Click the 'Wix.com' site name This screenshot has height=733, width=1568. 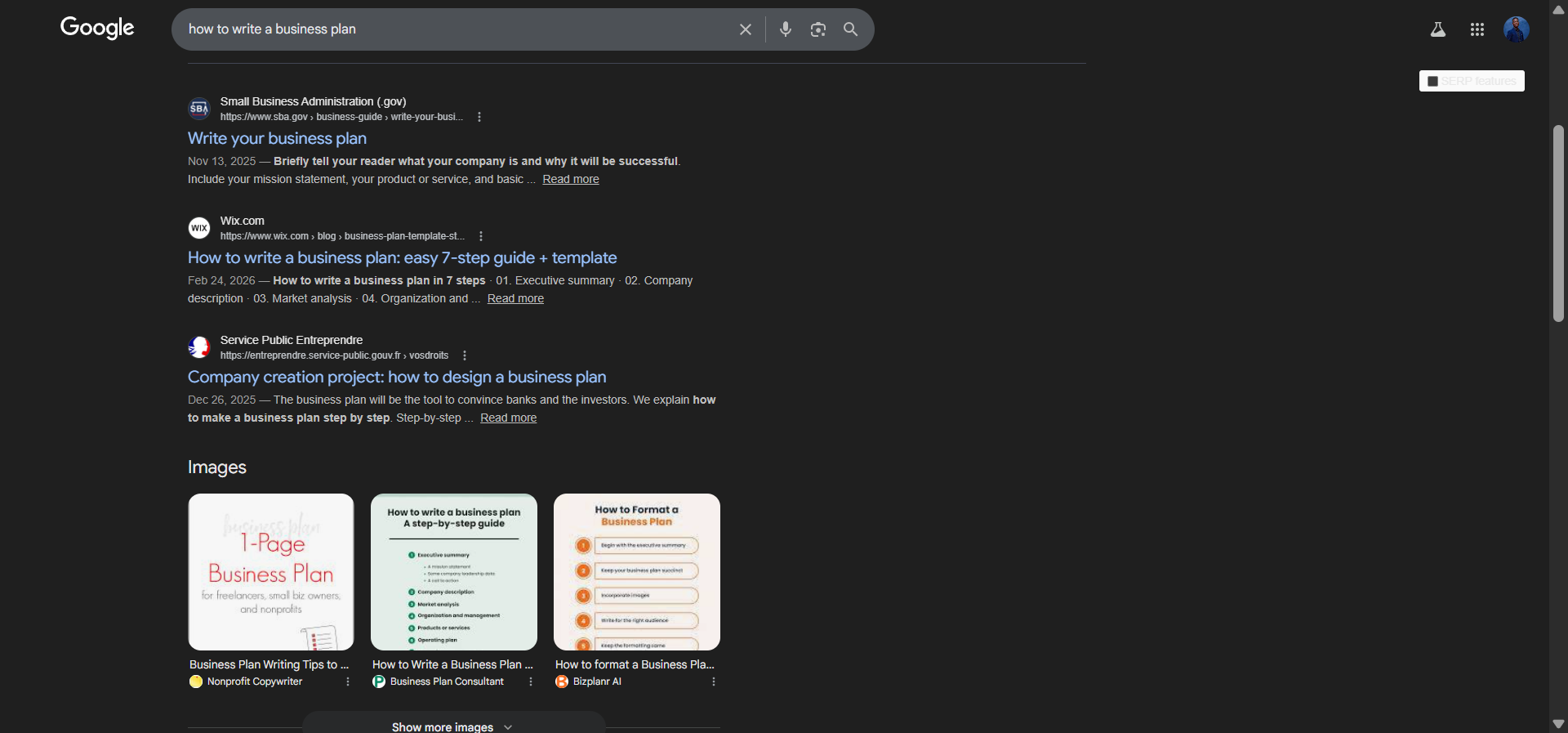[243, 221]
